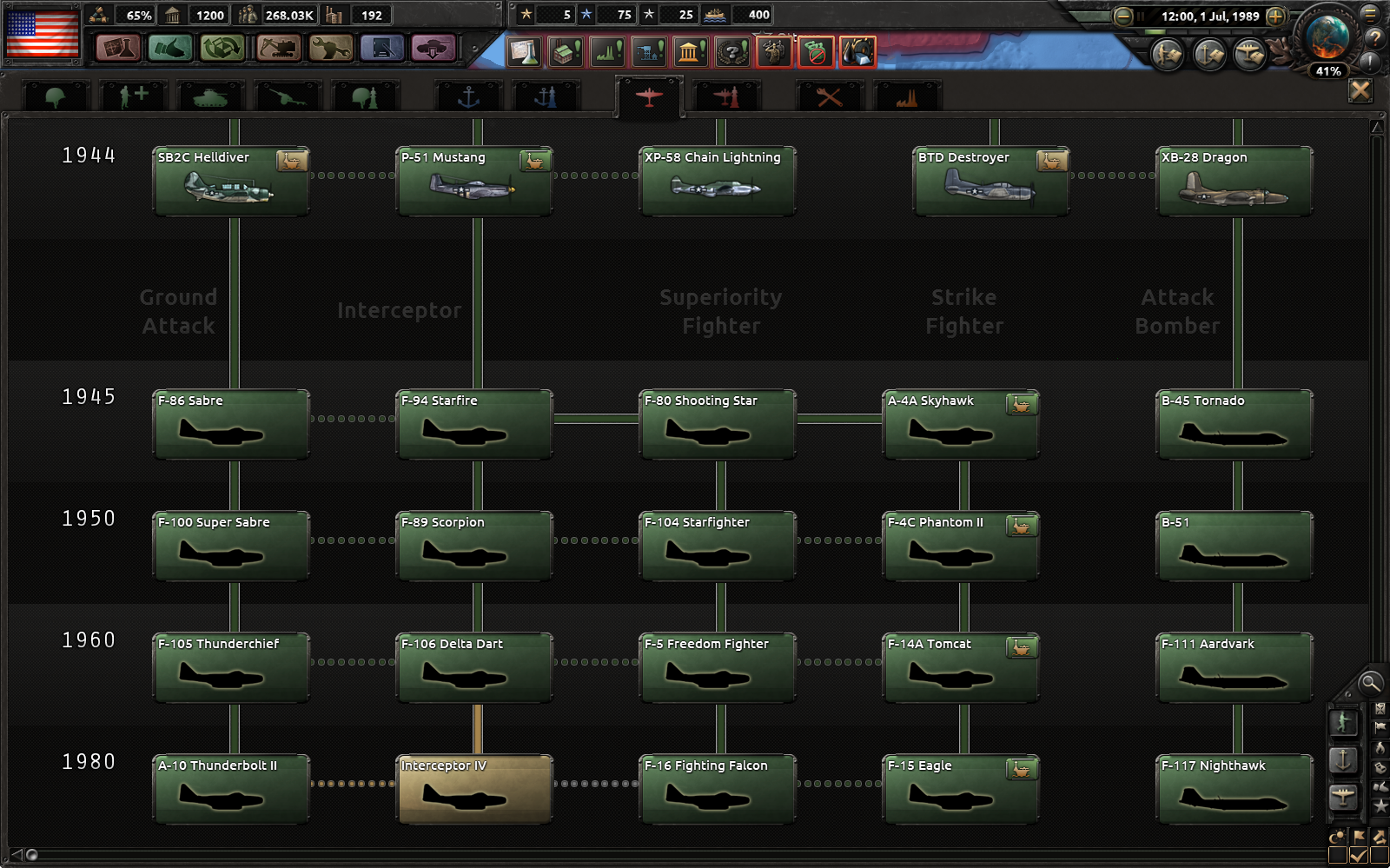Increase game speed with plus button
The image size is (1390, 868).
[1275, 17]
